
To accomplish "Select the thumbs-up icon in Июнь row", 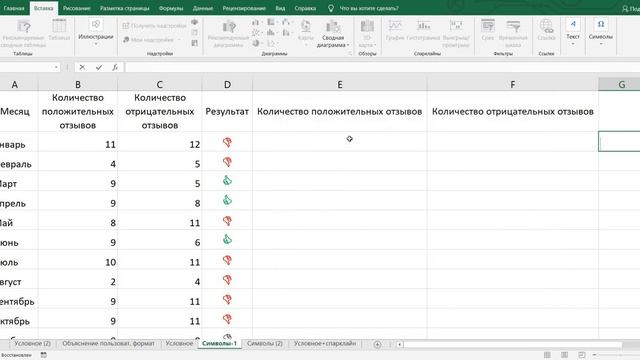I will (x=227, y=240).
